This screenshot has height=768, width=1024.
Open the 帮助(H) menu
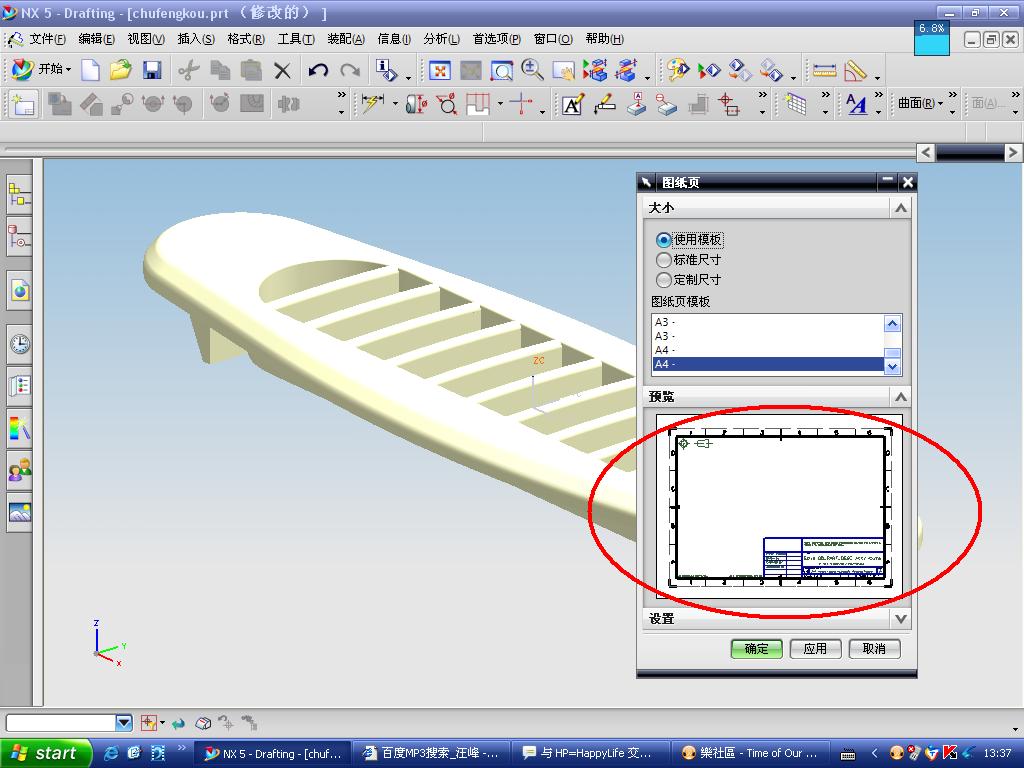[604, 39]
